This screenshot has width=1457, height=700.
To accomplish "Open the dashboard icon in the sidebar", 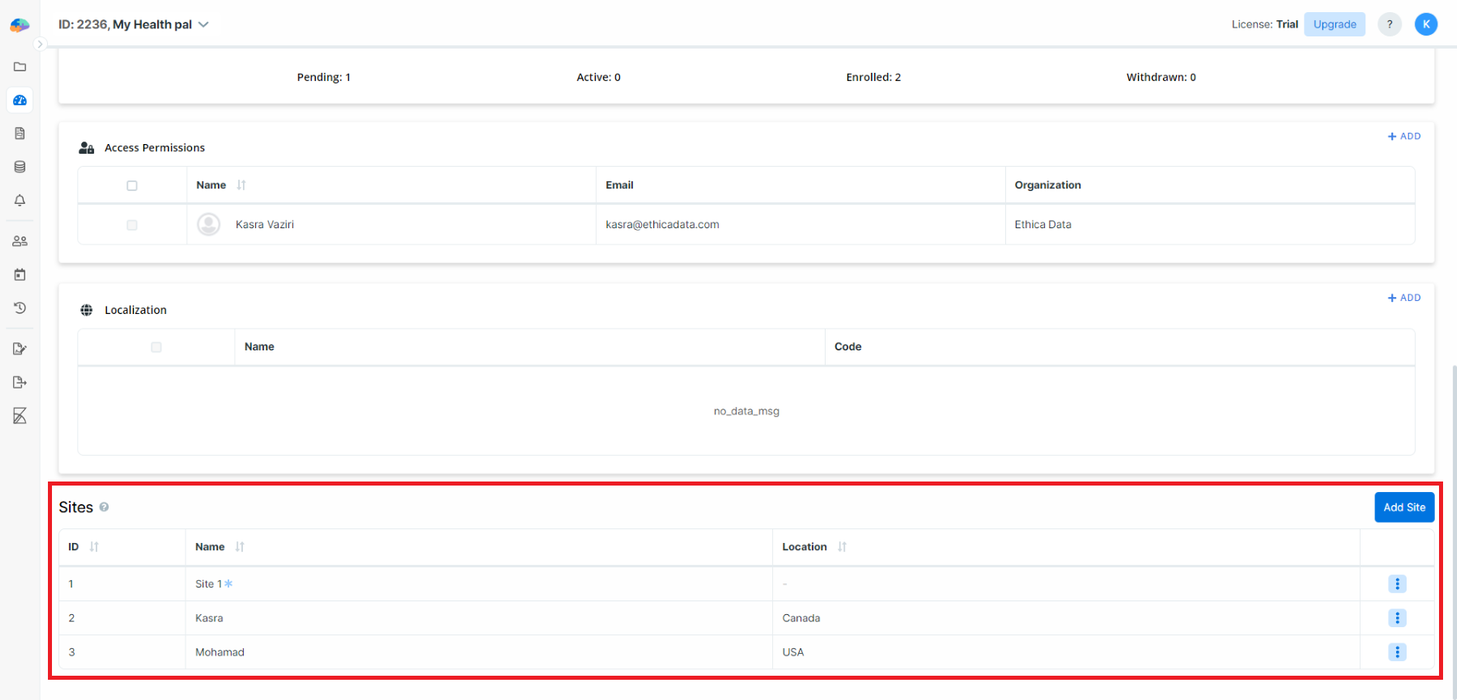I will pos(19,100).
